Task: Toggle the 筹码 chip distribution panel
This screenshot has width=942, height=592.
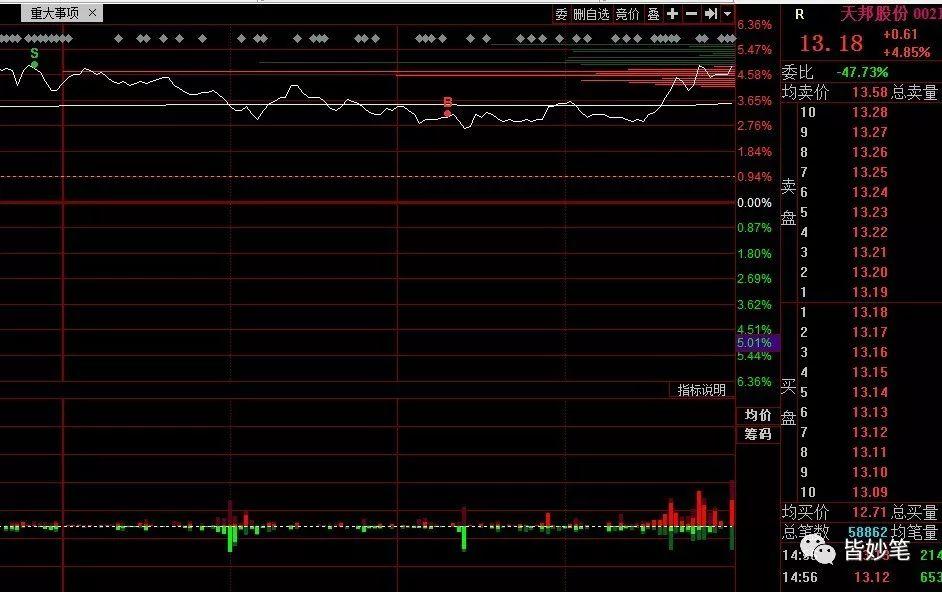Action: (x=757, y=435)
